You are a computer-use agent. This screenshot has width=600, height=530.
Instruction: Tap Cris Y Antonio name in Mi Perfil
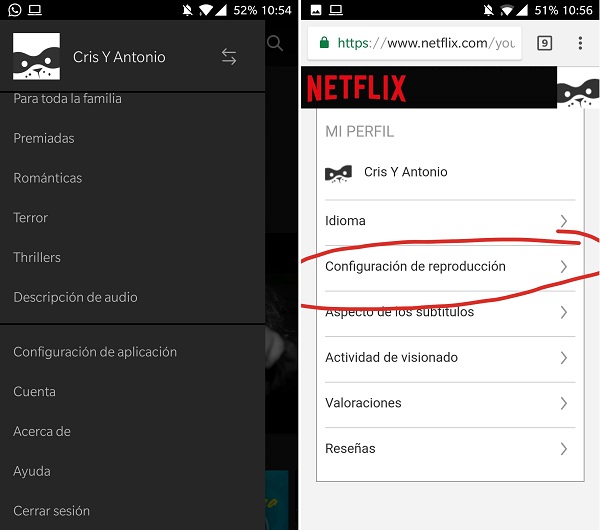click(x=406, y=172)
